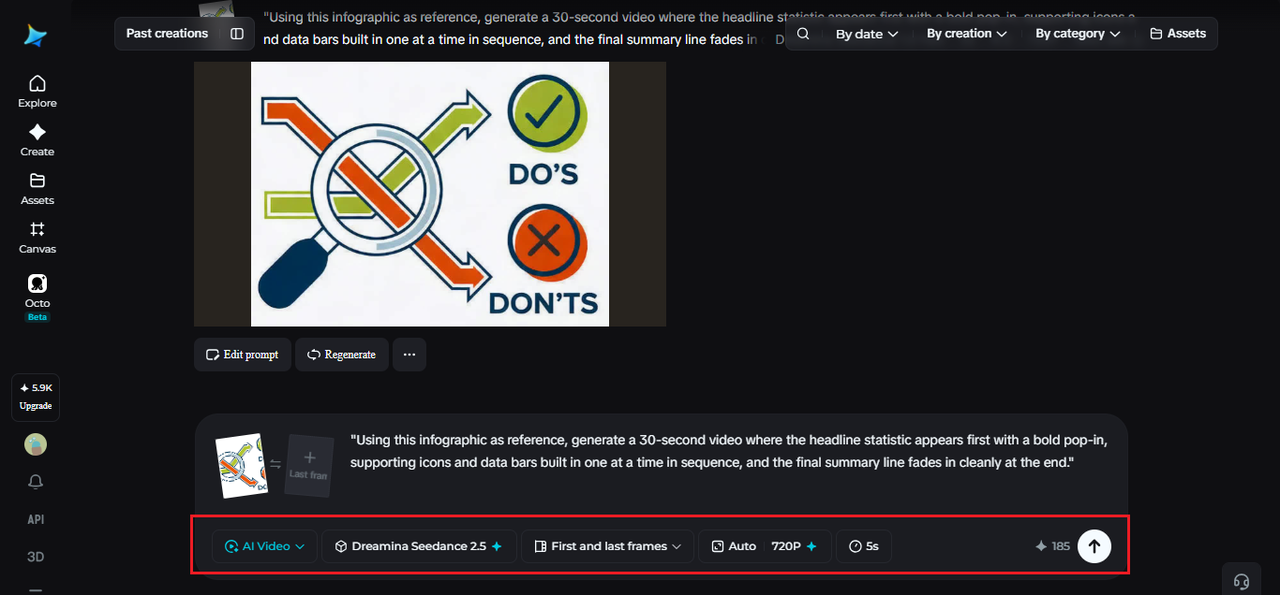1280x595 pixels.
Task: Open the Explore section in sidebar
Action: coord(37,91)
